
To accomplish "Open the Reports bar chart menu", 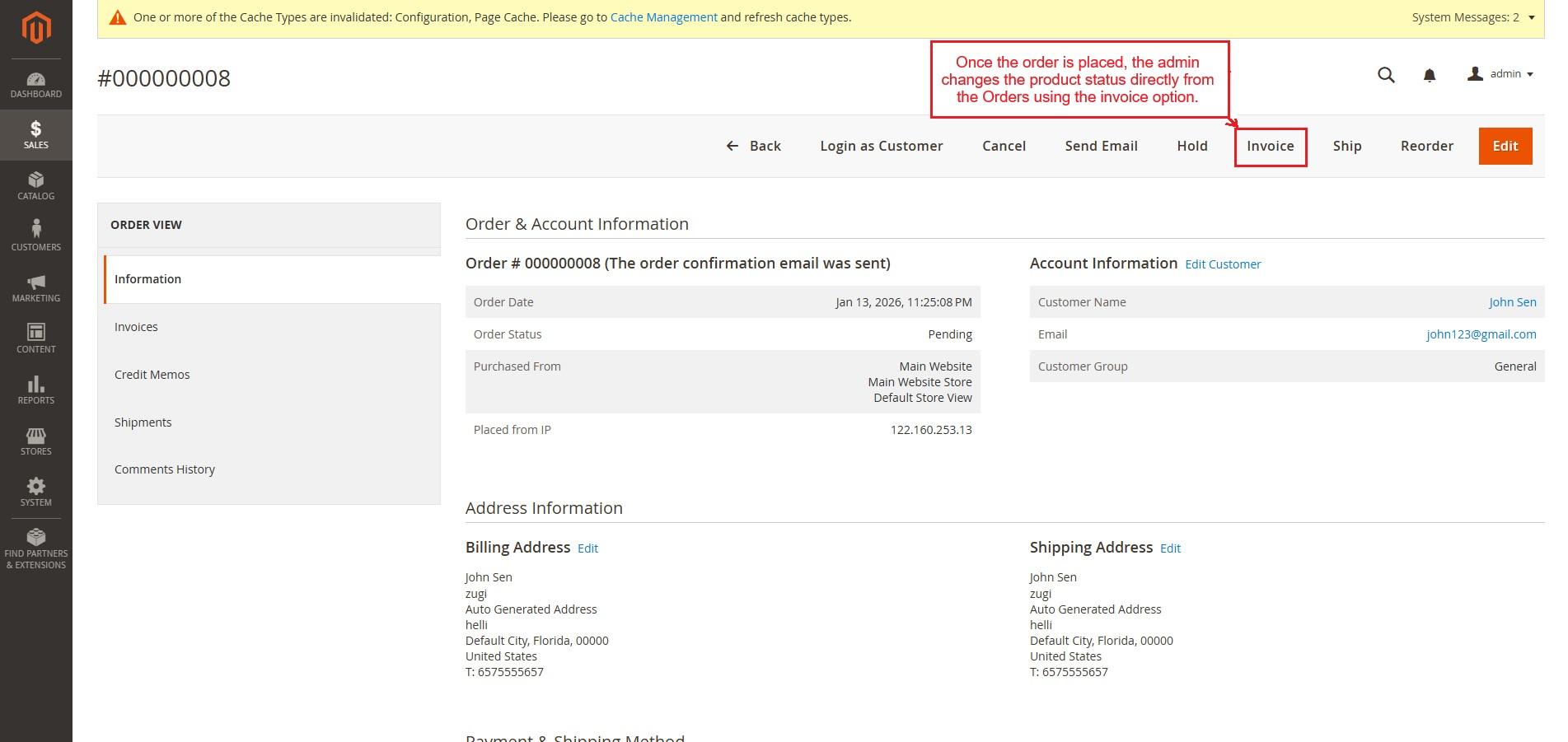I will point(36,390).
